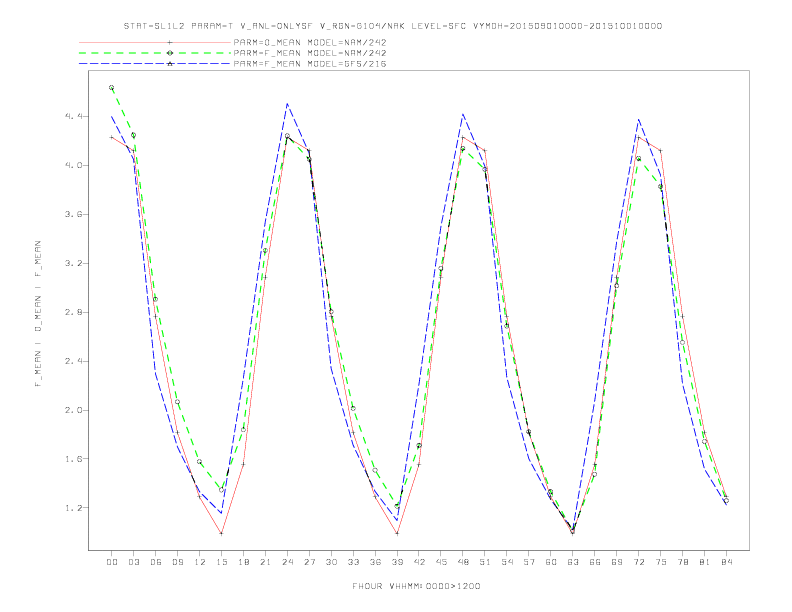Select legend entry PARM=F_MEAN MODEL=GFS/216
792x612 pixels.
click(x=310, y=64)
